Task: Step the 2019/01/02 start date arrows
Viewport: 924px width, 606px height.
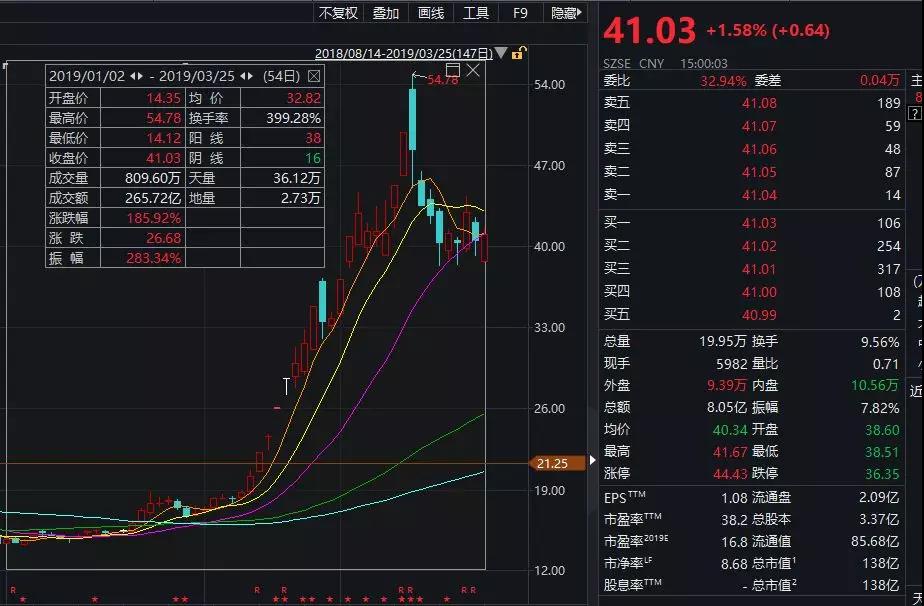Action: (136, 76)
